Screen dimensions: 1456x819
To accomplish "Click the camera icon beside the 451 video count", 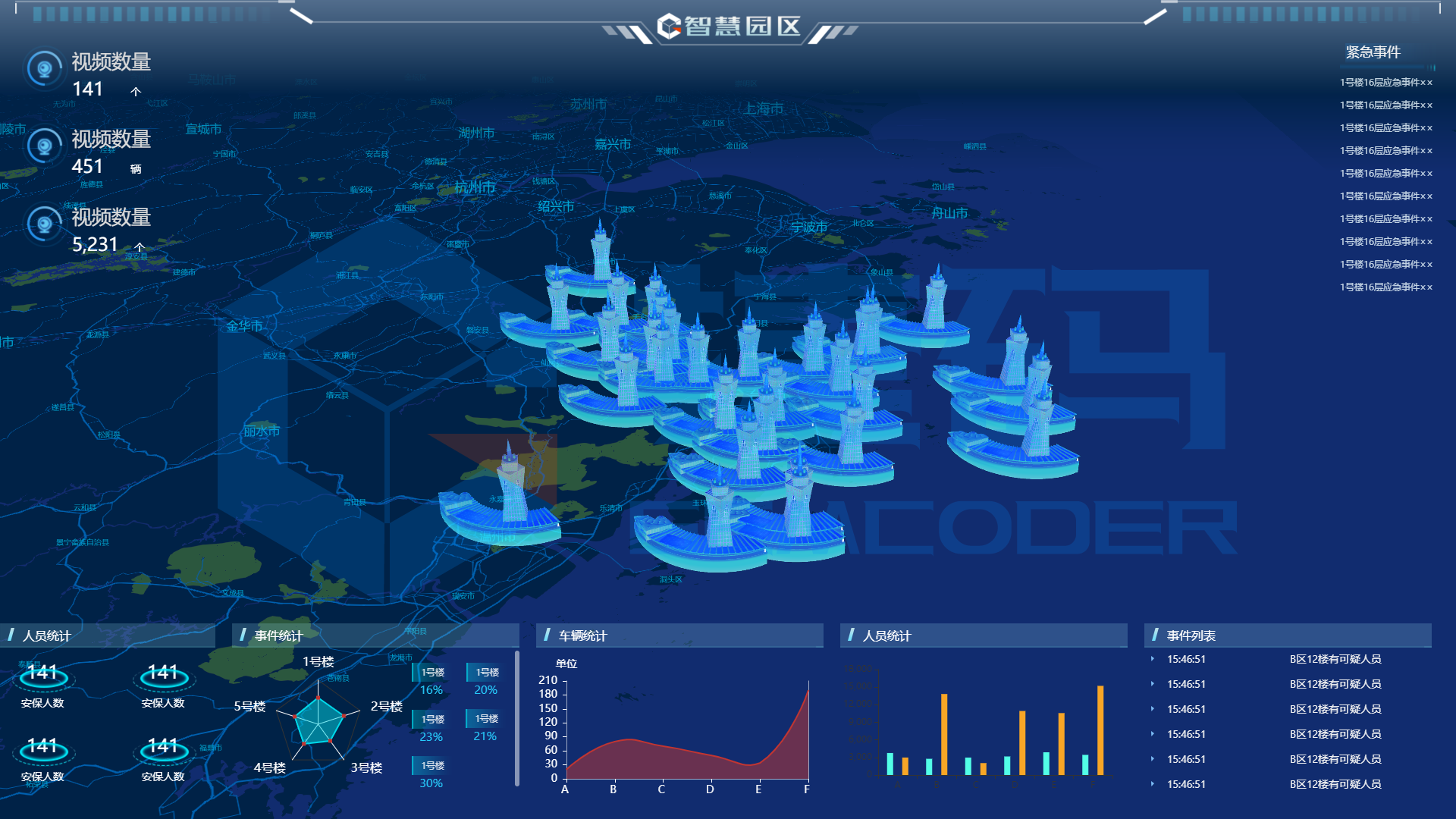I will pyautogui.click(x=45, y=146).
